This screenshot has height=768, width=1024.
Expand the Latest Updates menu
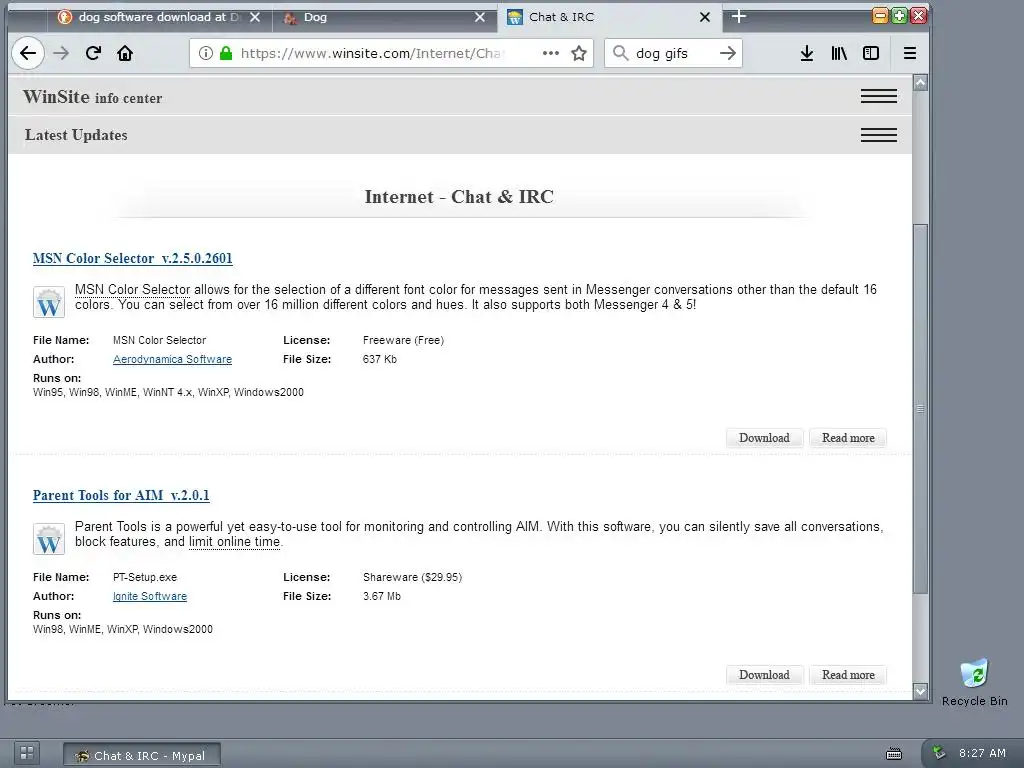[x=878, y=135]
